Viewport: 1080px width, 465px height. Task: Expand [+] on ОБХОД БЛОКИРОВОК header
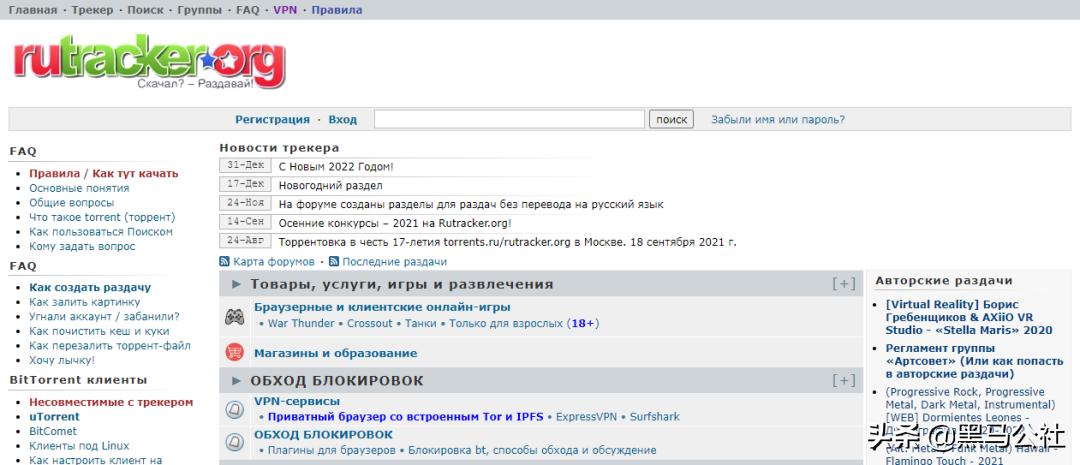click(x=844, y=380)
